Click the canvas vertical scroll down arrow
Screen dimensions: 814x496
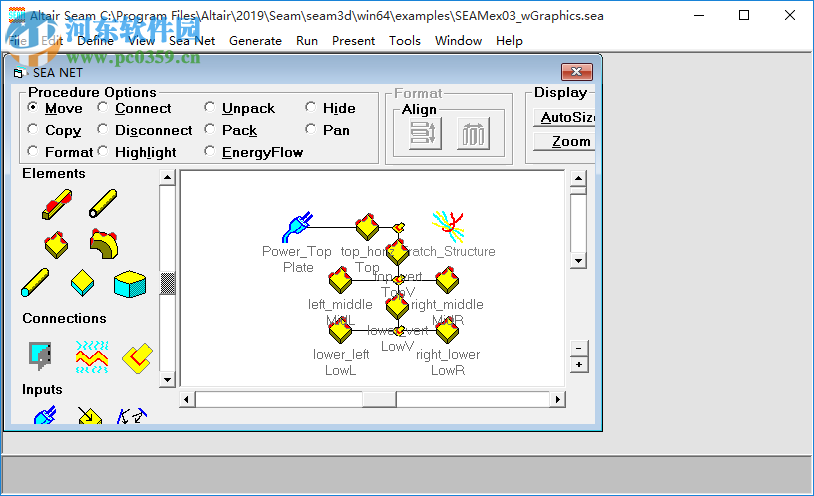578,260
